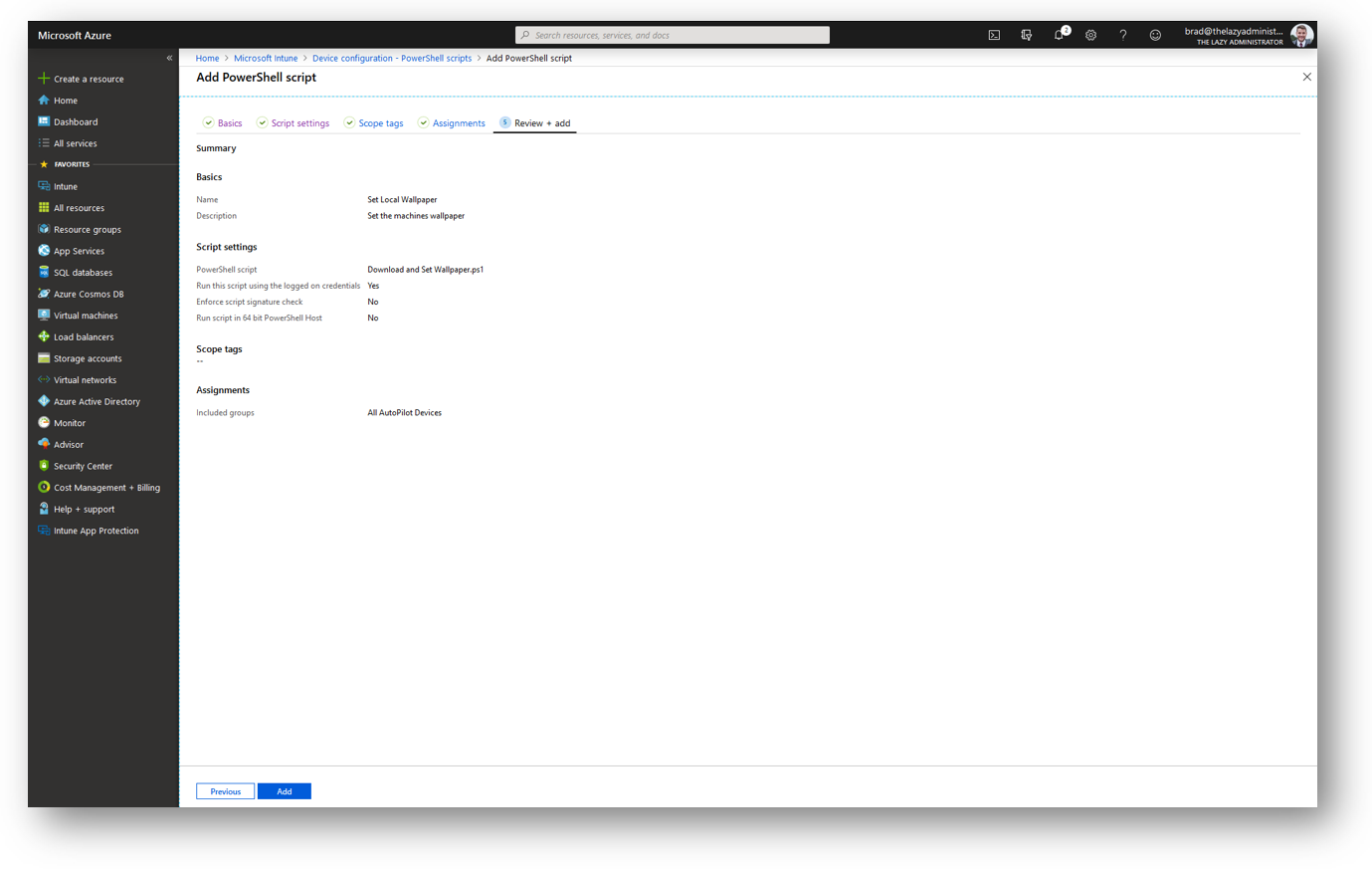1372x869 pixels.
Task: Open Home in the sidebar
Action: pyautogui.click(x=66, y=101)
